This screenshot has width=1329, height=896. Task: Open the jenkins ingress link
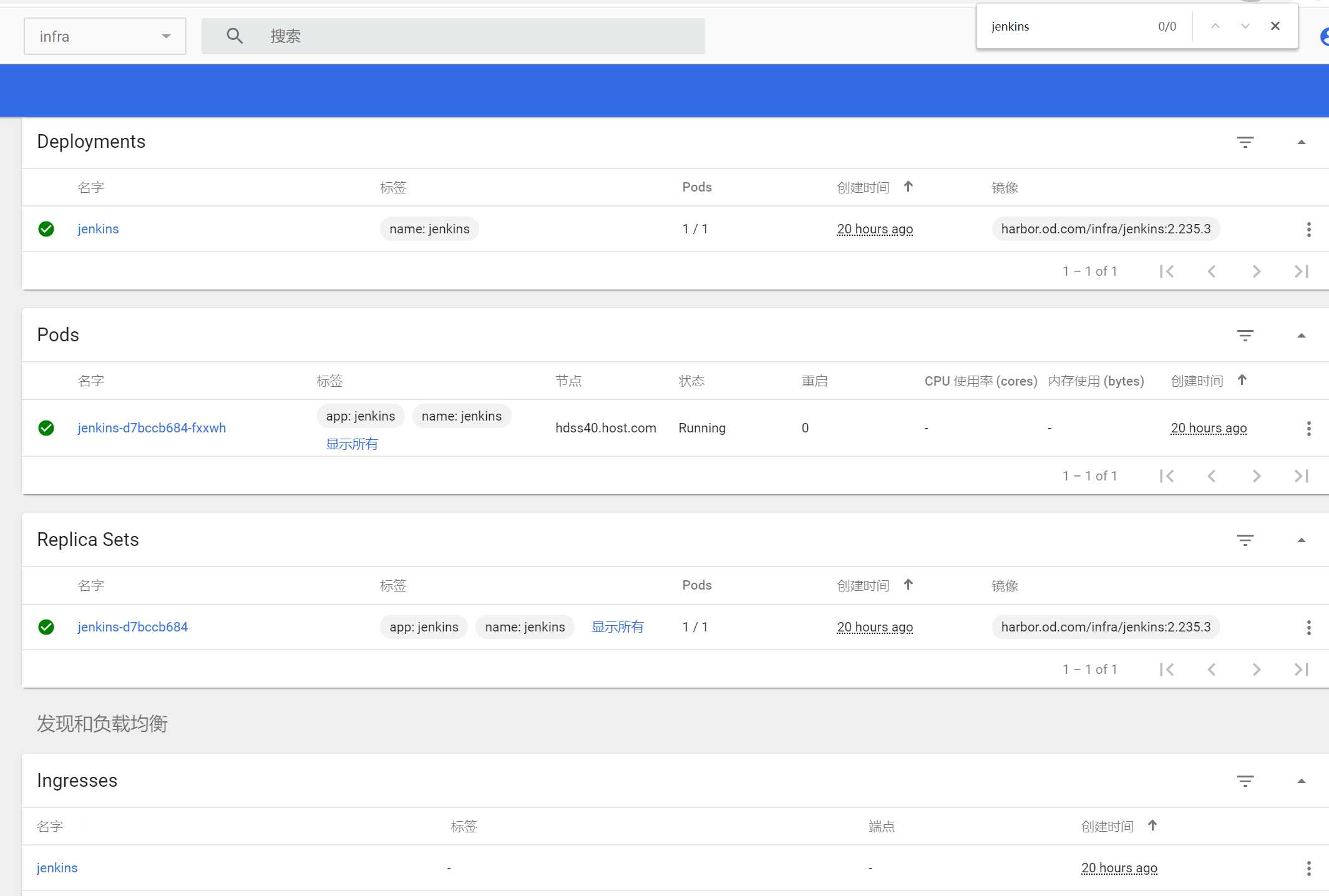click(57, 868)
